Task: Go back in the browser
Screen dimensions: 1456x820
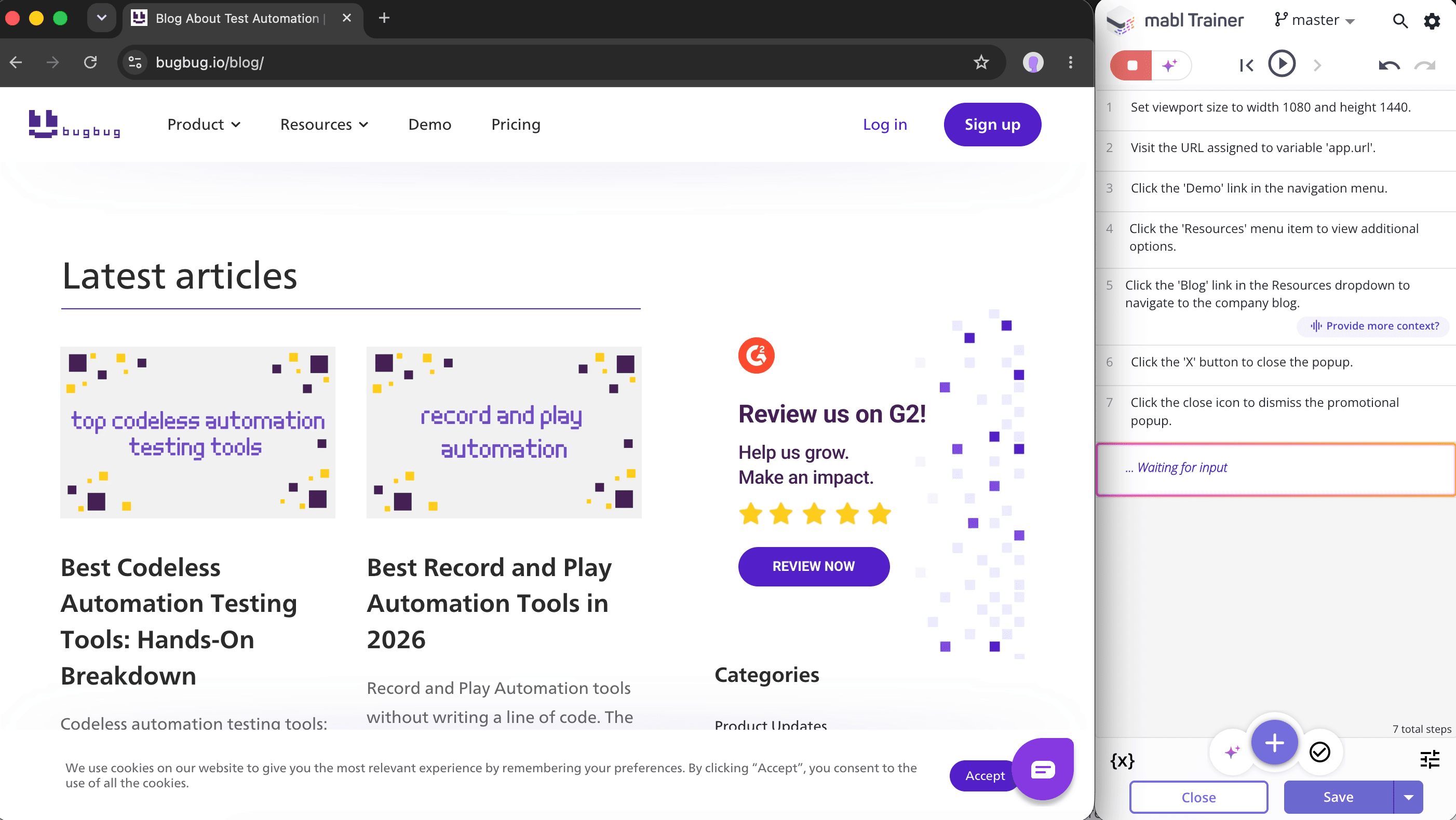Action: [16, 62]
